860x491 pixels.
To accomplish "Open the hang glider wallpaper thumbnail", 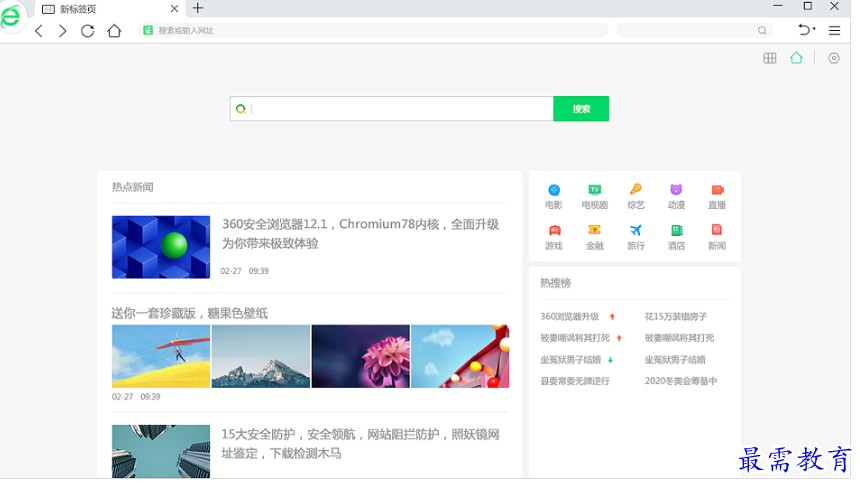I will pyautogui.click(x=161, y=356).
